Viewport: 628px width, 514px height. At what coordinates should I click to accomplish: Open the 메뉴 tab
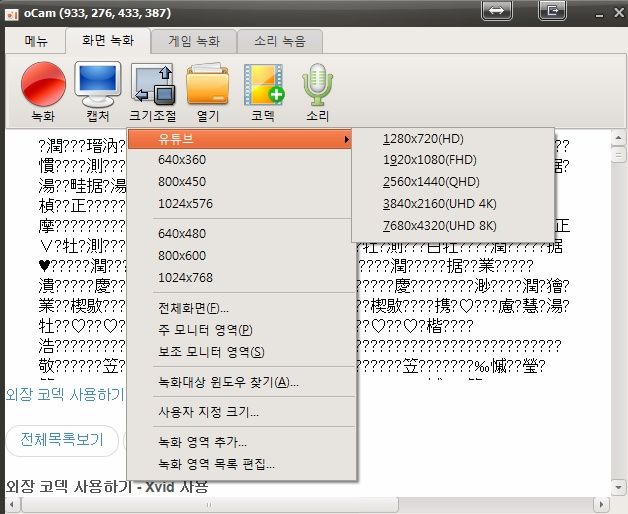tap(36, 41)
